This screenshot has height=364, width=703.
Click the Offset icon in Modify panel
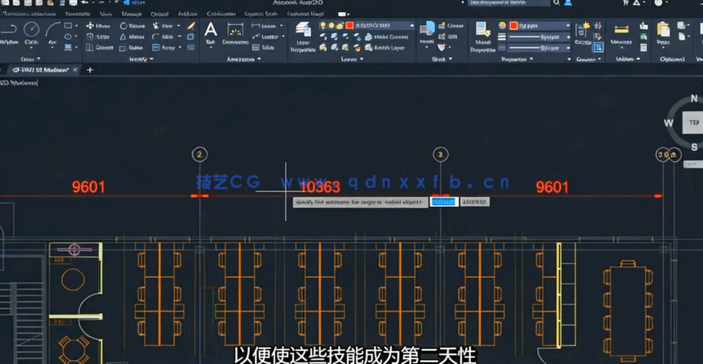pyautogui.click(x=191, y=47)
